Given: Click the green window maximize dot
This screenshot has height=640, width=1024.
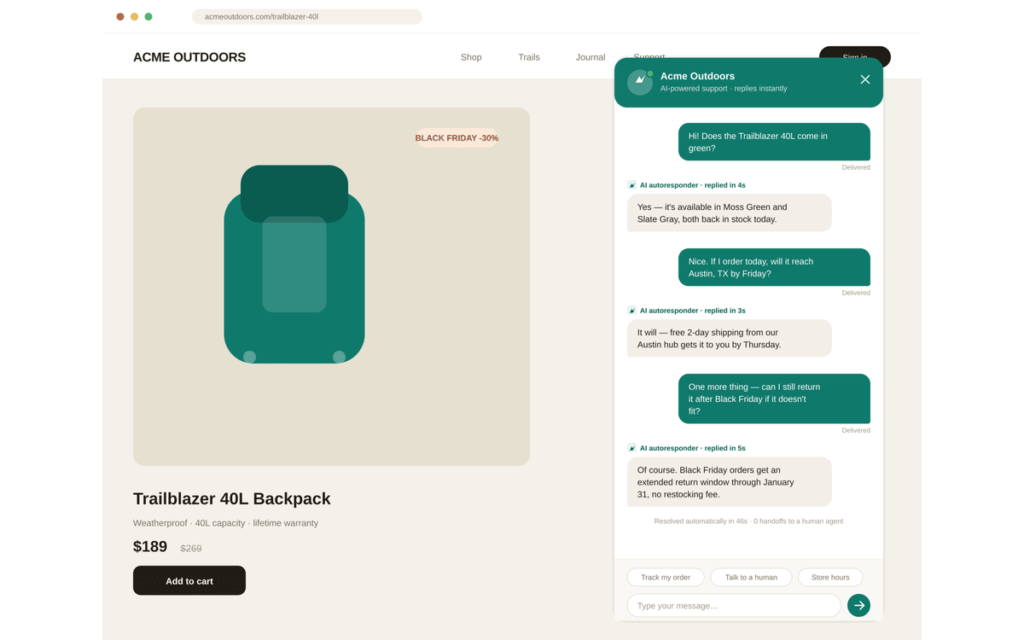Looking at the screenshot, I should tap(149, 16).
